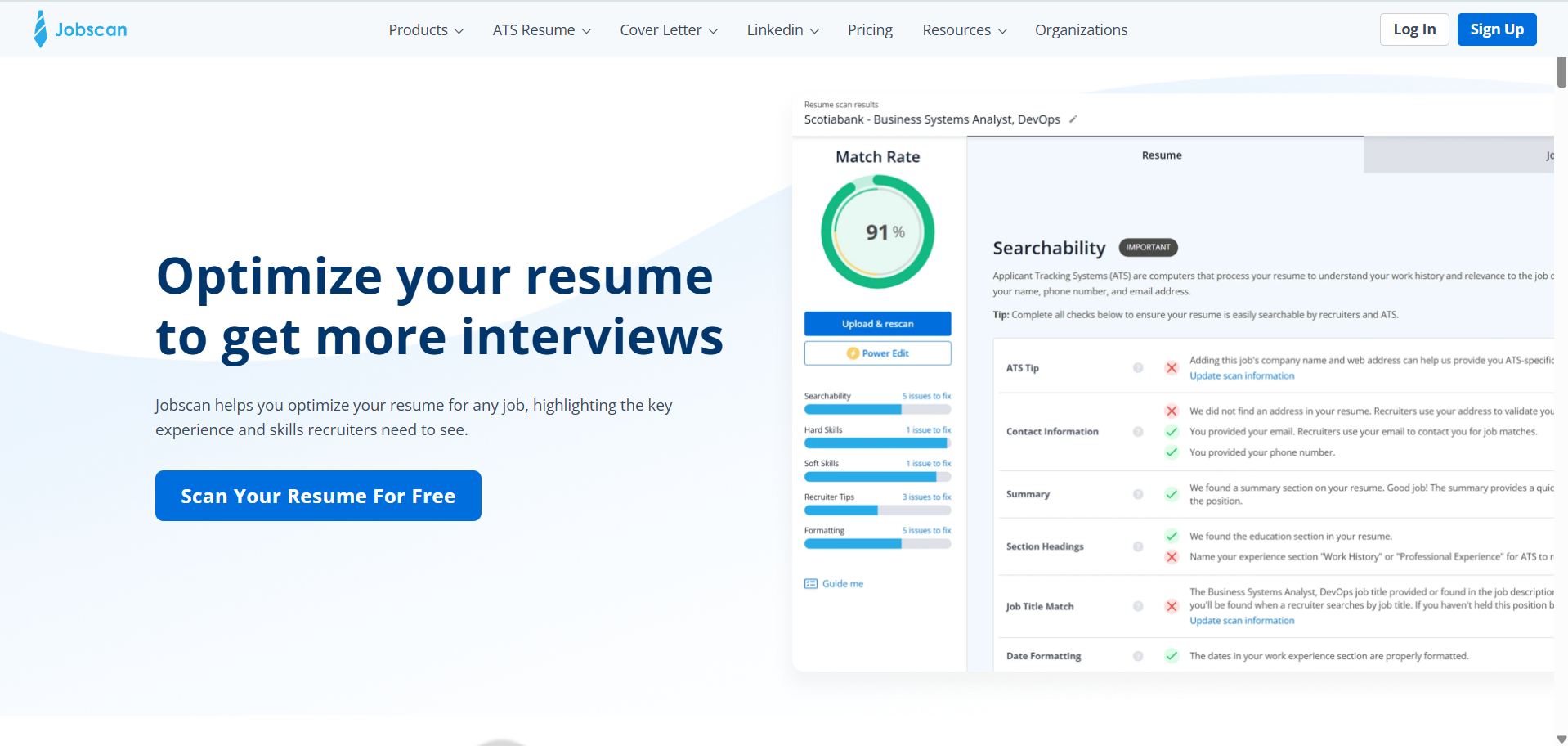Click the Section Headings label
The image size is (1568, 746).
pos(1045,546)
